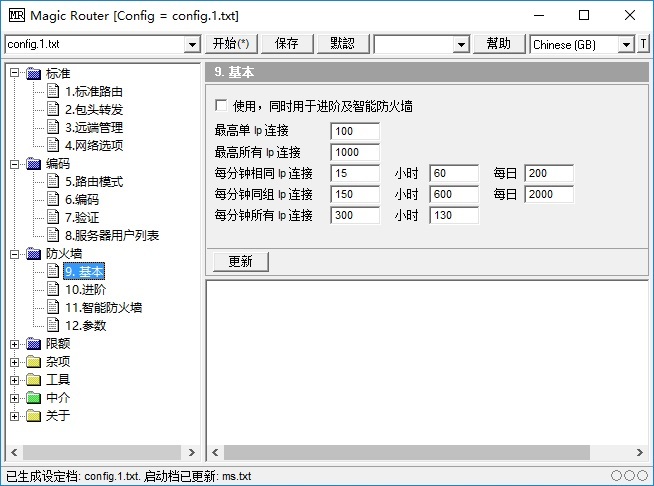Image resolution: width=654 pixels, height=486 pixels.
Task: Click the output panel horizontal scrollbar thumb
Action: click(x=407, y=452)
